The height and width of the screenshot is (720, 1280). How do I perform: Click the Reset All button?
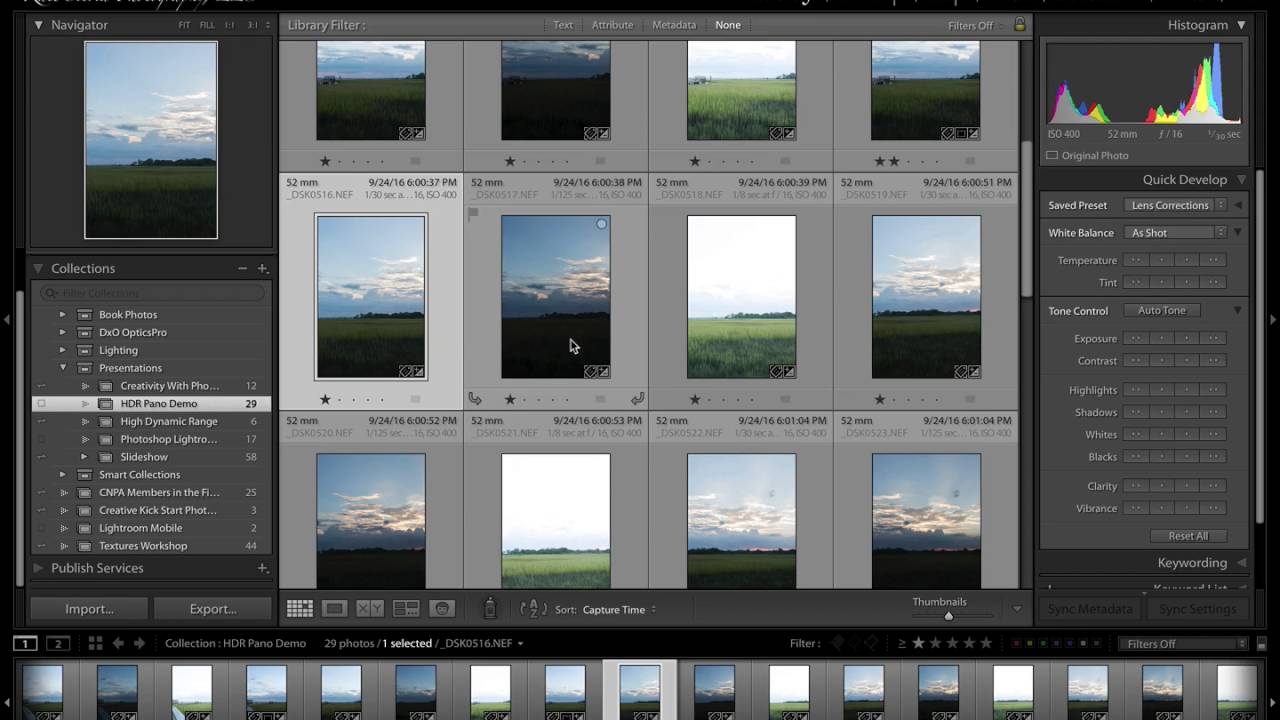pos(1188,536)
